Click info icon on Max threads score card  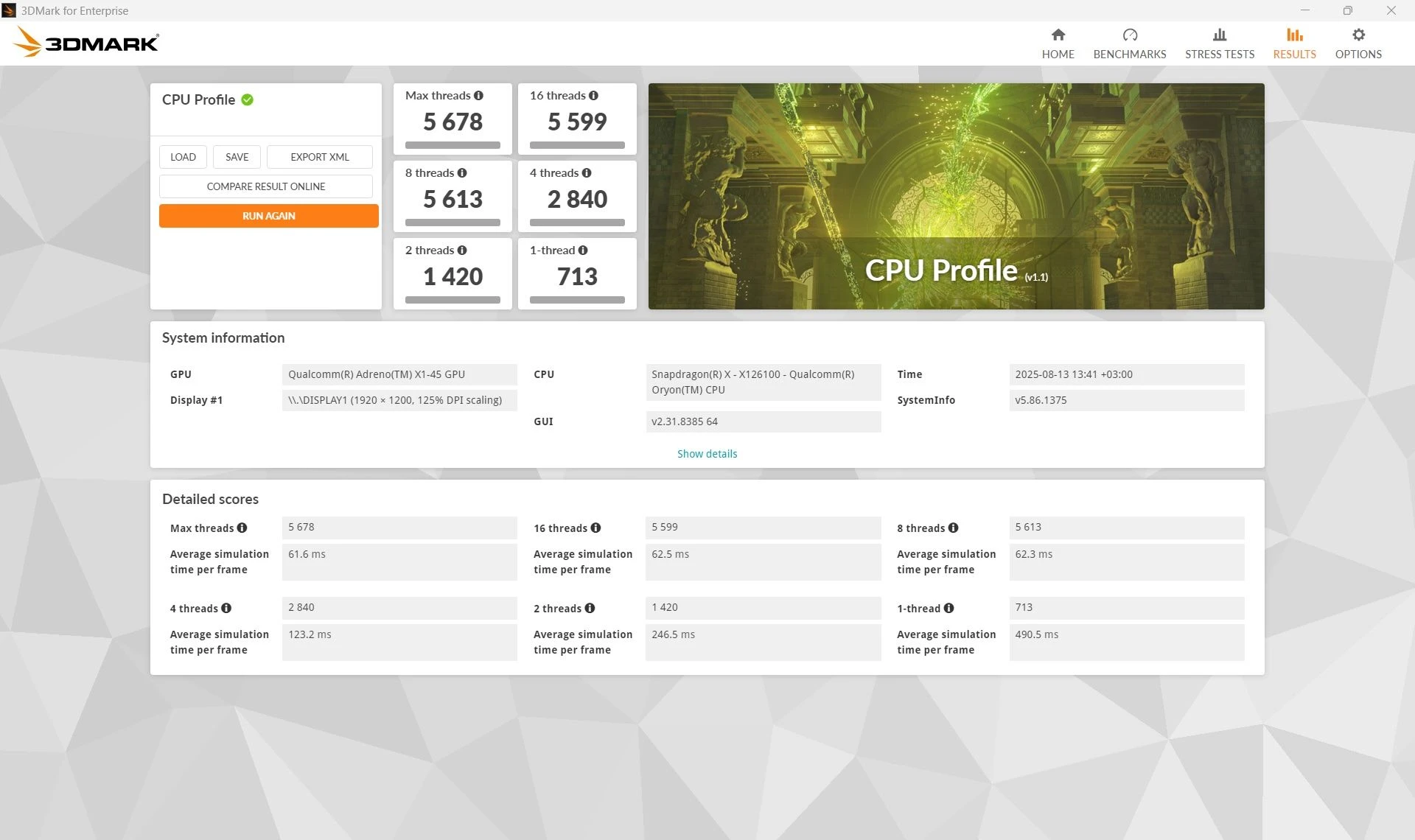click(x=478, y=96)
